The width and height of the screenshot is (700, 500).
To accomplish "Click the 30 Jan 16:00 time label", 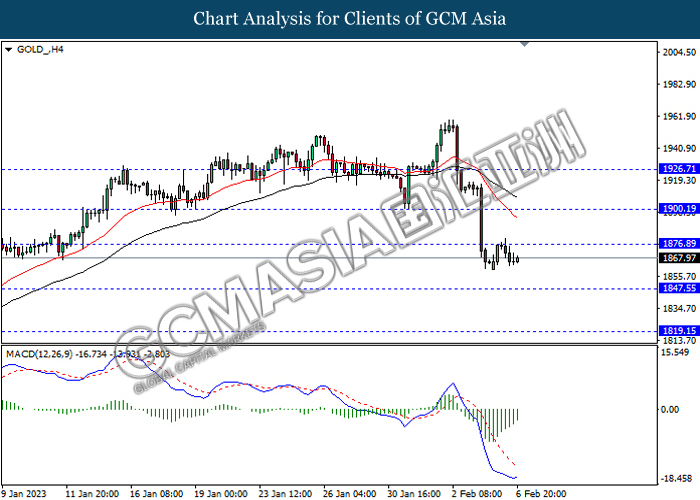I will [x=414, y=493].
